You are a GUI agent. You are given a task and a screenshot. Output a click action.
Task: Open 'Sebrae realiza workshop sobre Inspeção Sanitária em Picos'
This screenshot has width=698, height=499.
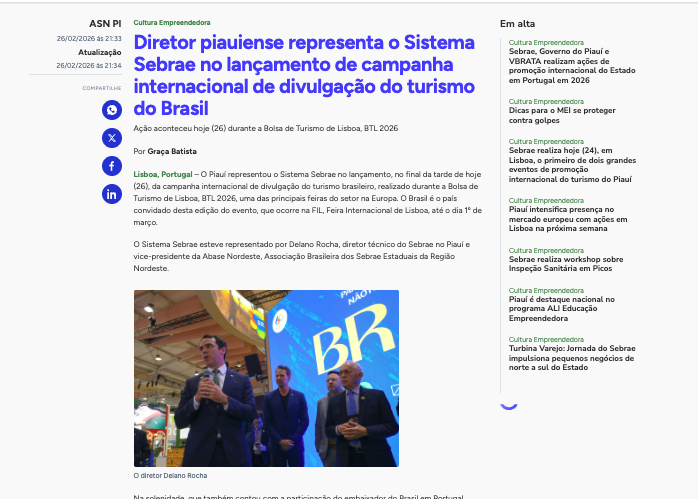pos(566,264)
